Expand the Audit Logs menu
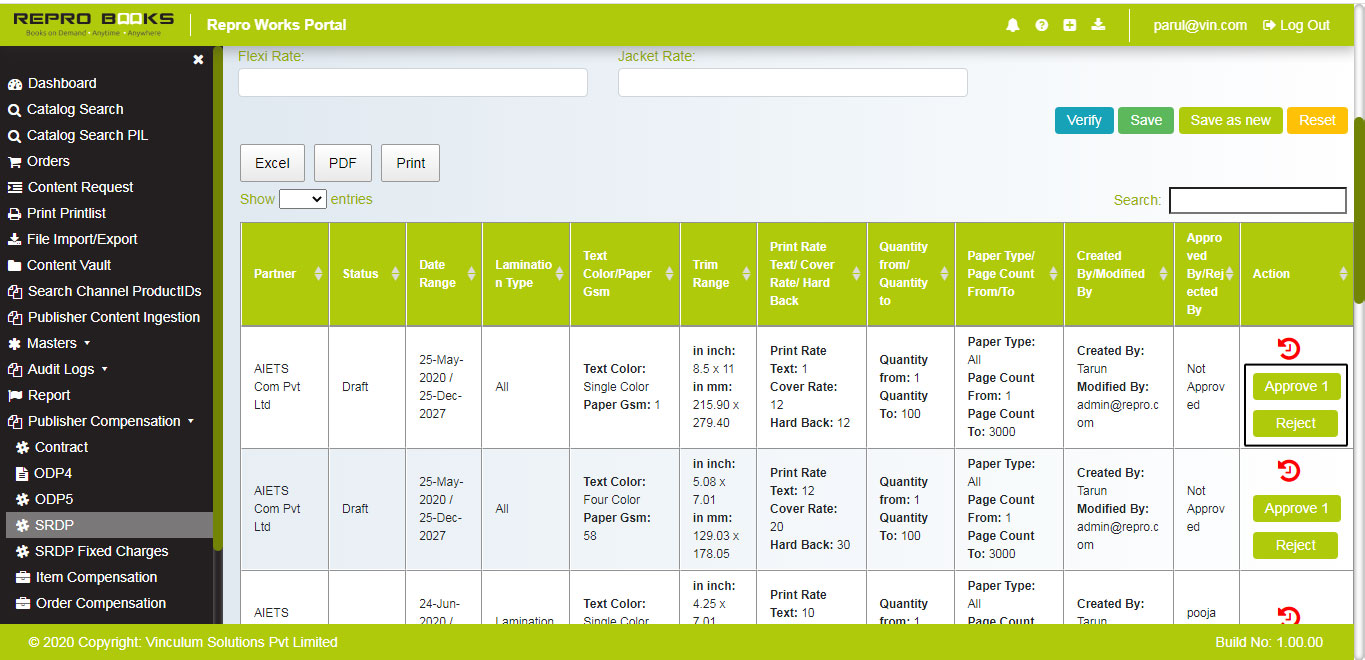This screenshot has height=660, width=1365. [66, 369]
